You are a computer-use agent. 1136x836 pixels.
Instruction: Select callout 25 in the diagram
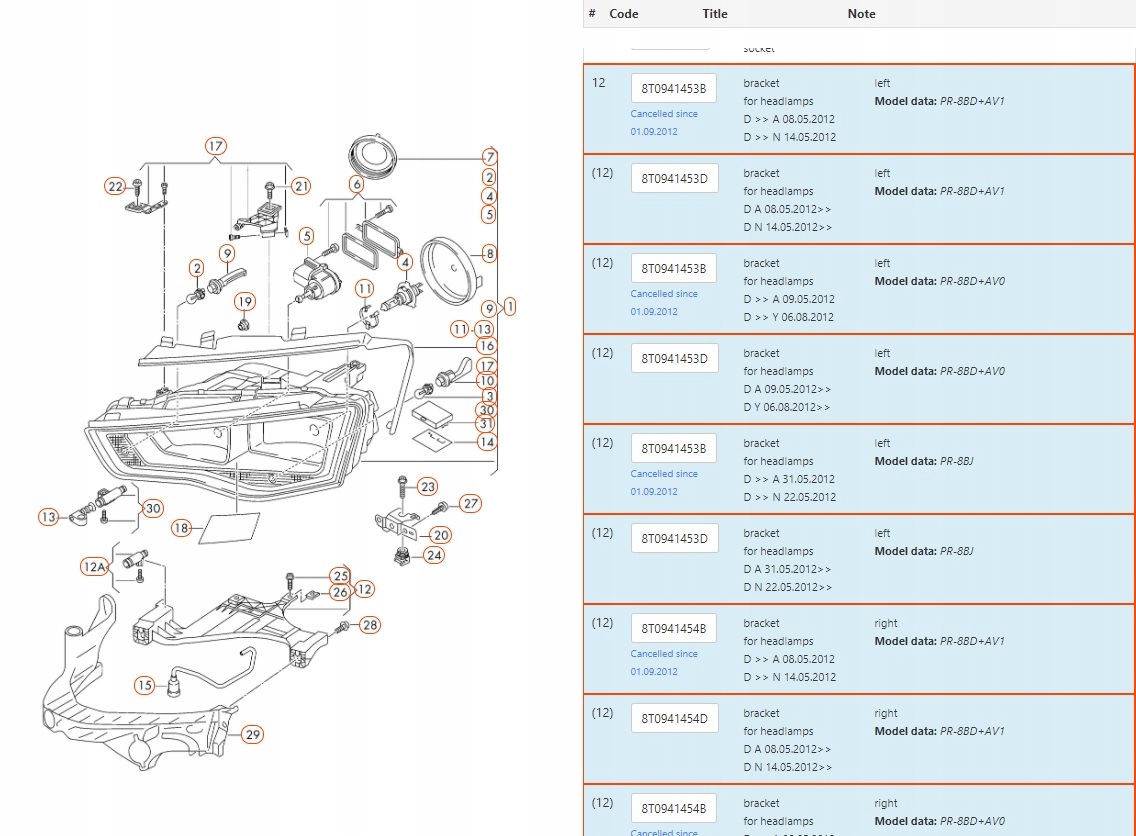tap(341, 576)
